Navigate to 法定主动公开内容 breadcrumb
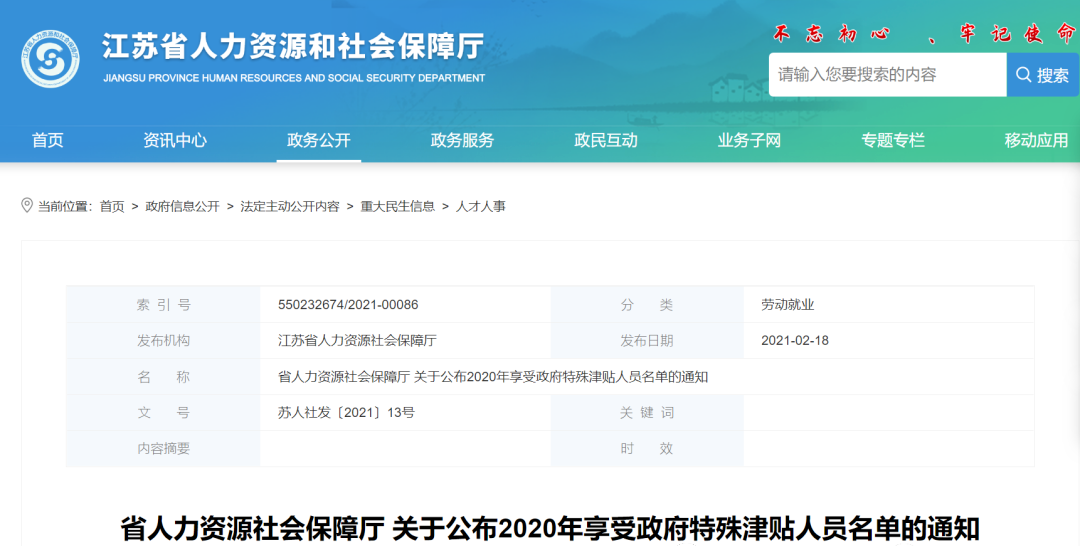 (x=290, y=206)
